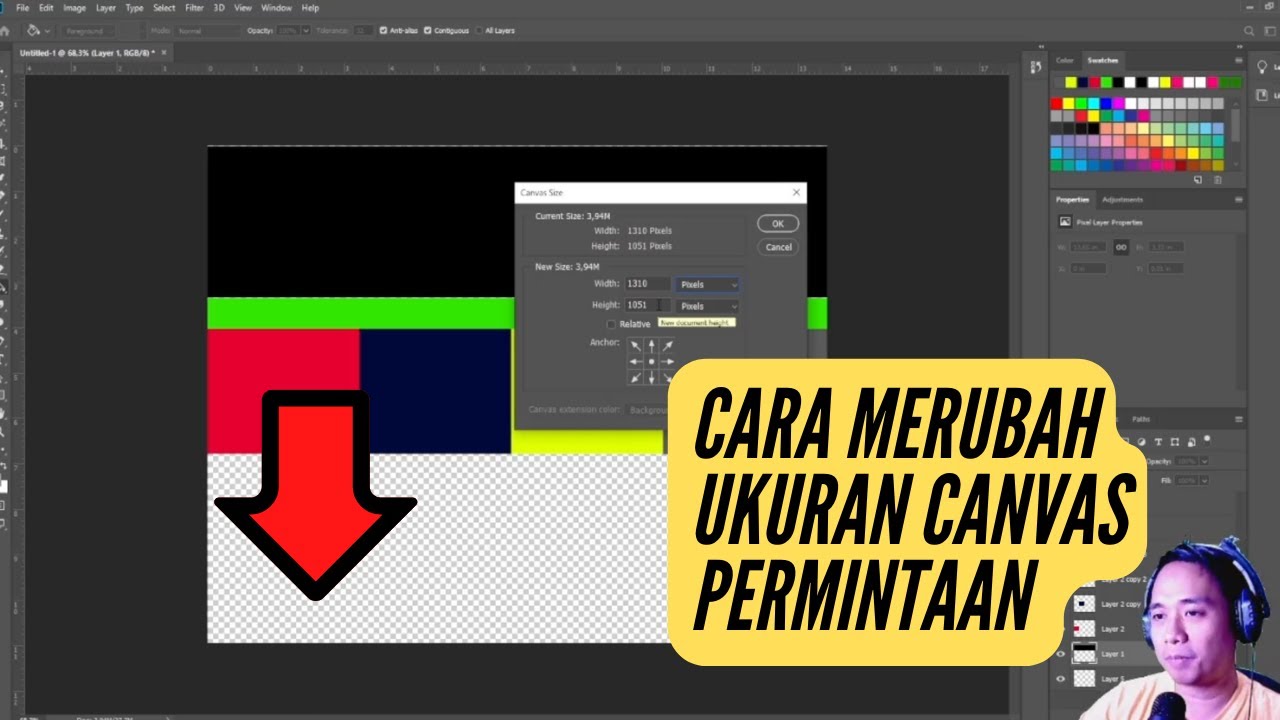Viewport: 1280px width, 720px height.
Task: Set the anchor to top-right arrow
Action: [668, 346]
